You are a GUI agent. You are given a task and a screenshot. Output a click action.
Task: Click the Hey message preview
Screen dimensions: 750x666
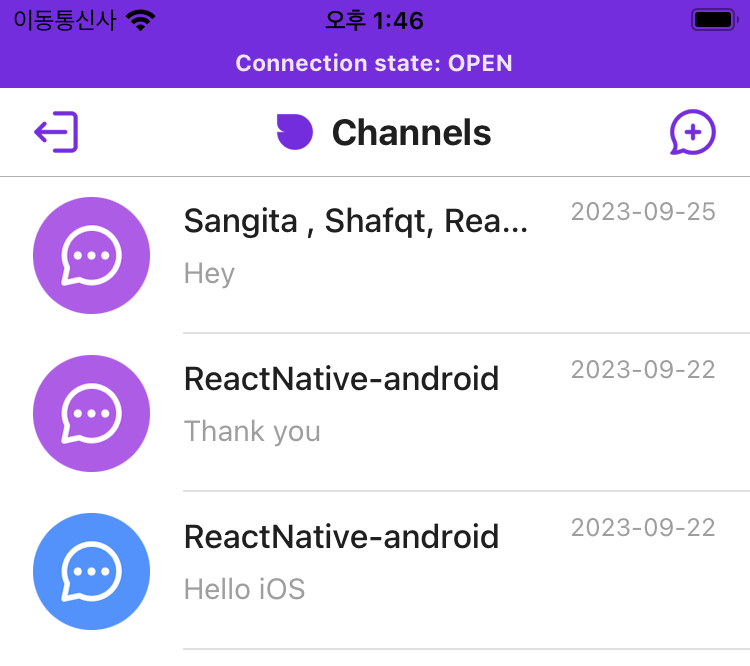tap(210, 274)
